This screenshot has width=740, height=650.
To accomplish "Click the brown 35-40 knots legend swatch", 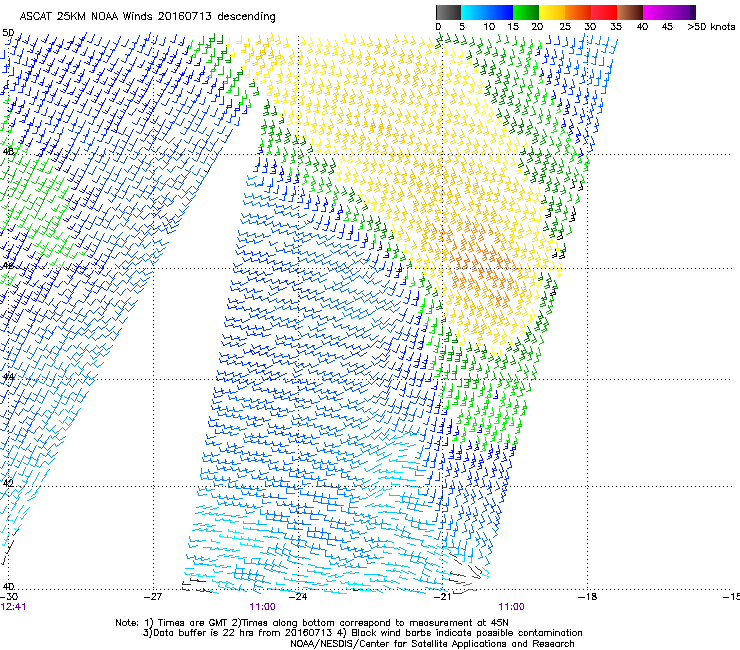I will coord(630,12).
